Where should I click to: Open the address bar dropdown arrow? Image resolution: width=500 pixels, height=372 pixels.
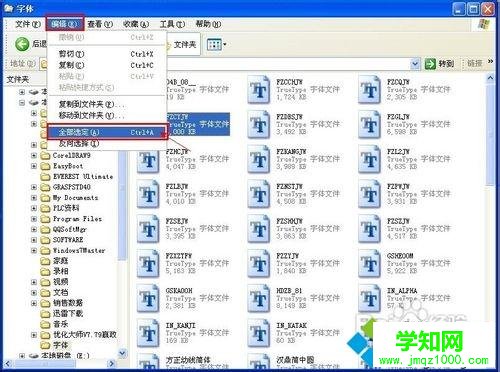tap(415, 63)
